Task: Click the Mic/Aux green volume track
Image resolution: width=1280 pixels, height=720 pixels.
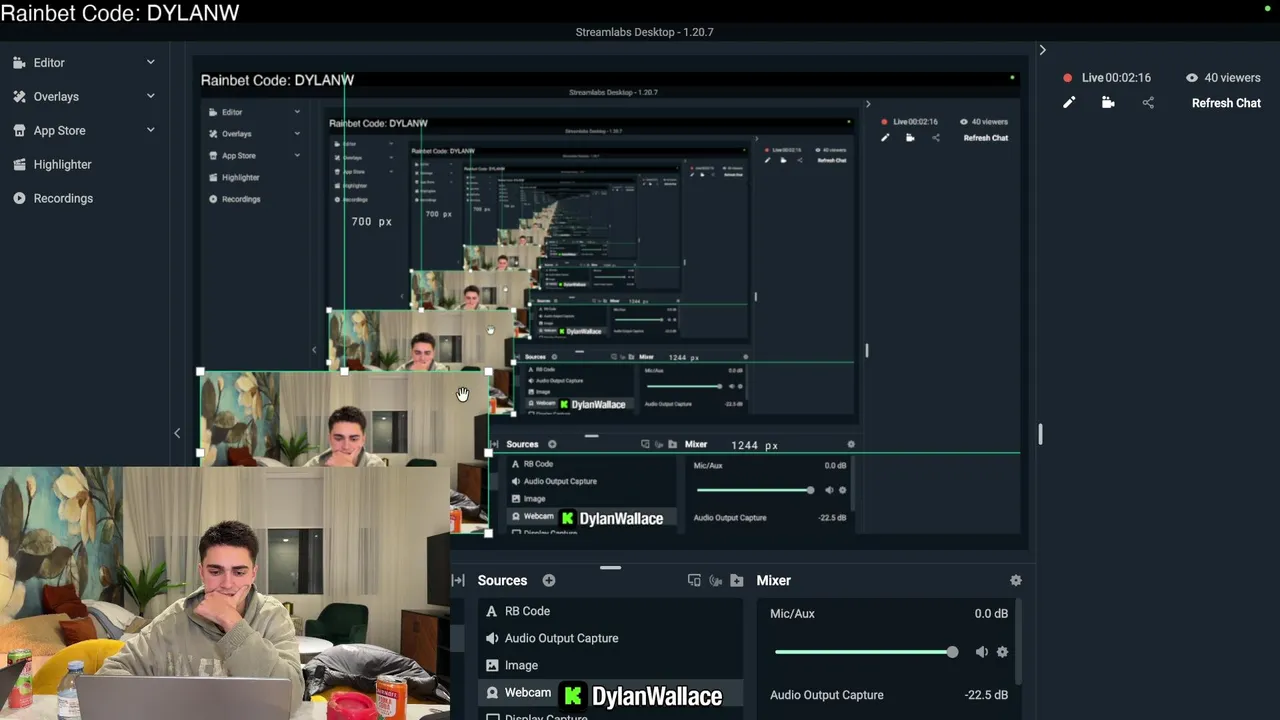Action: (862, 652)
